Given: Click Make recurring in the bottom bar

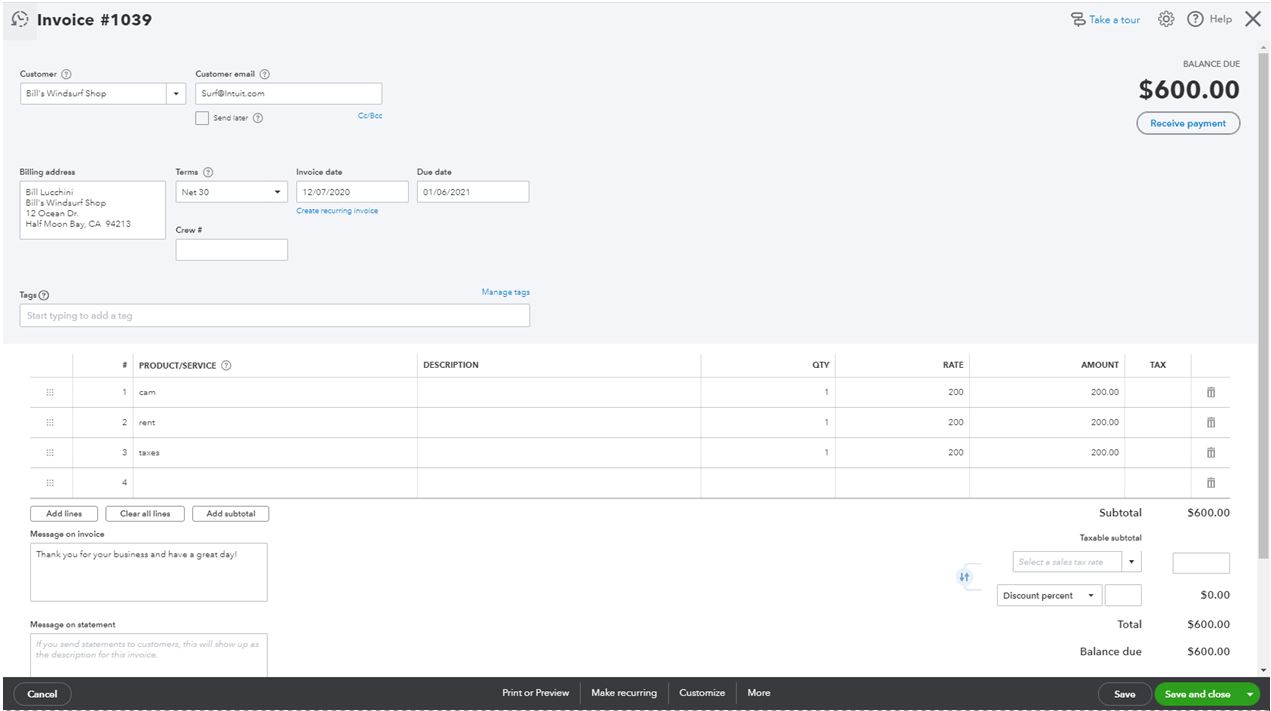Looking at the screenshot, I should pos(625,692).
